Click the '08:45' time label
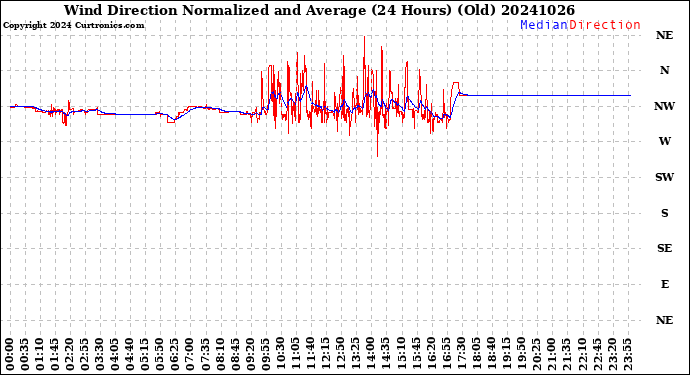The image size is (690, 375). [x=236, y=354]
